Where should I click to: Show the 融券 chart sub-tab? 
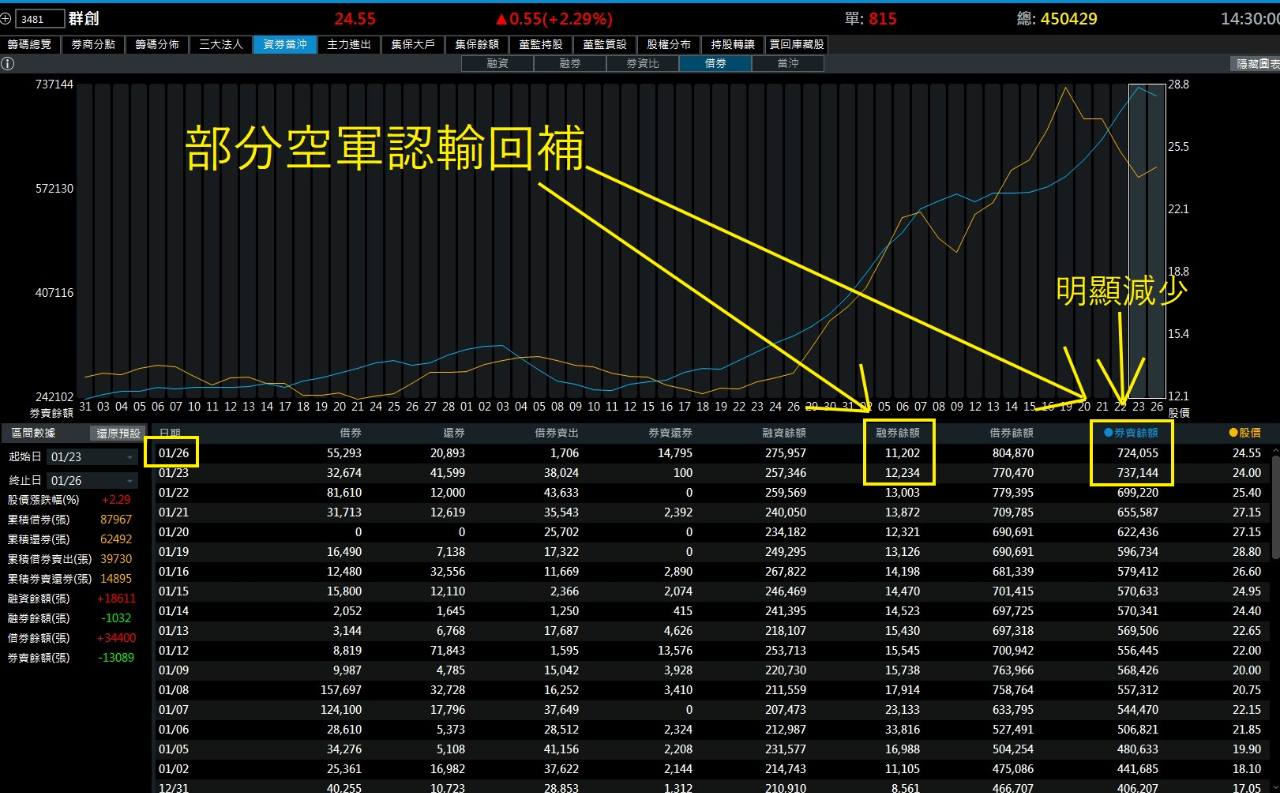coord(570,63)
